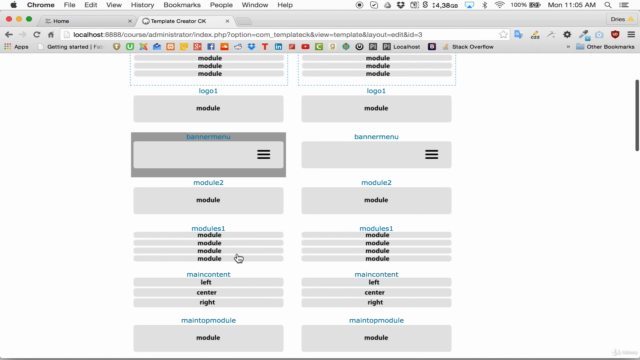This screenshot has width=640, height=360.
Task: Open the Stack Overflow bookmark
Action: click(468, 47)
